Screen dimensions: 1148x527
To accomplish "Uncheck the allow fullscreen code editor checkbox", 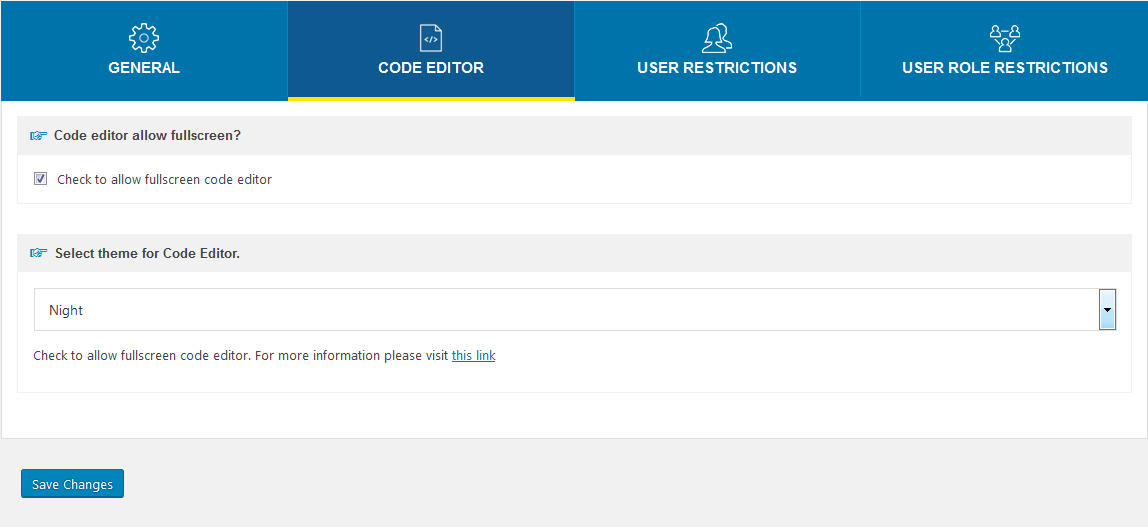I will coord(41,179).
